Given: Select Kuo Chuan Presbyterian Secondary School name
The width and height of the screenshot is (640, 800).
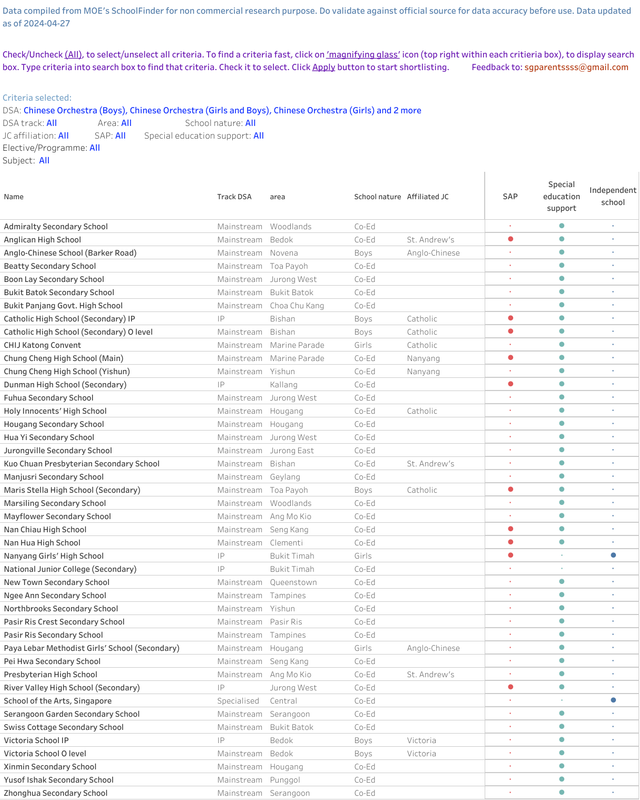Looking at the screenshot, I should pos(82,464).
